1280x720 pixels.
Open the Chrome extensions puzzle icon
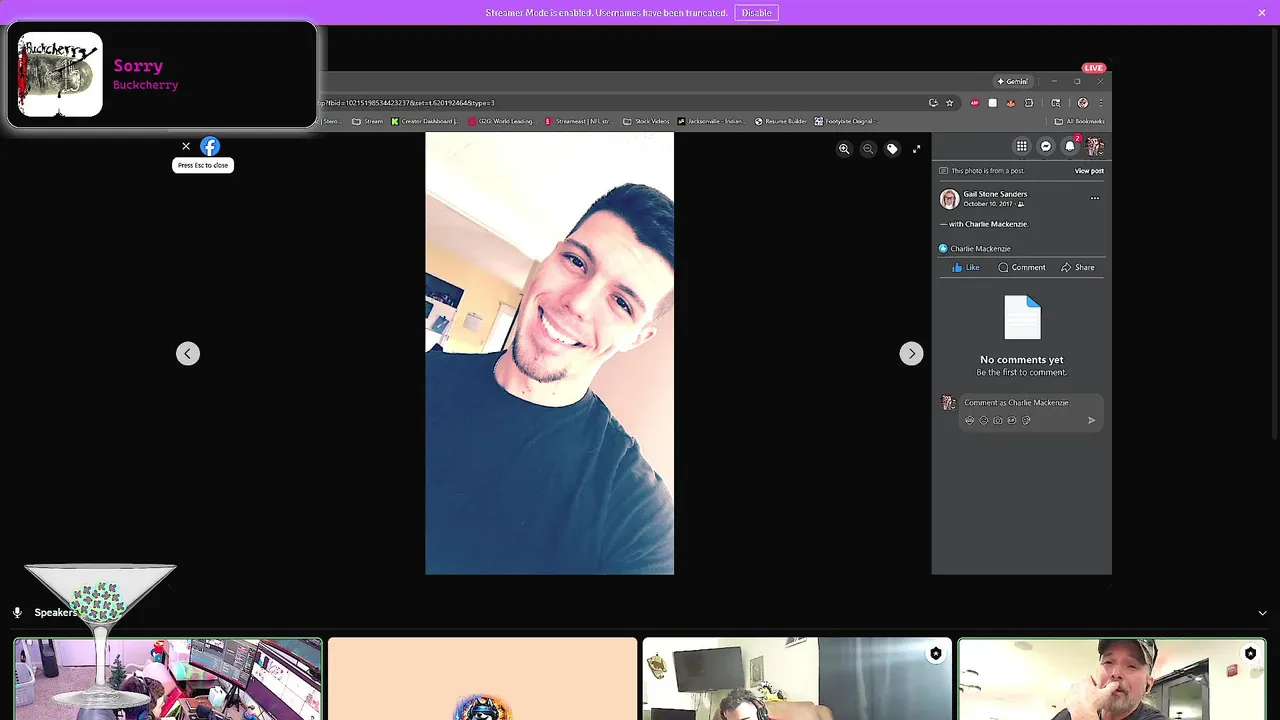coord(1029,103)
